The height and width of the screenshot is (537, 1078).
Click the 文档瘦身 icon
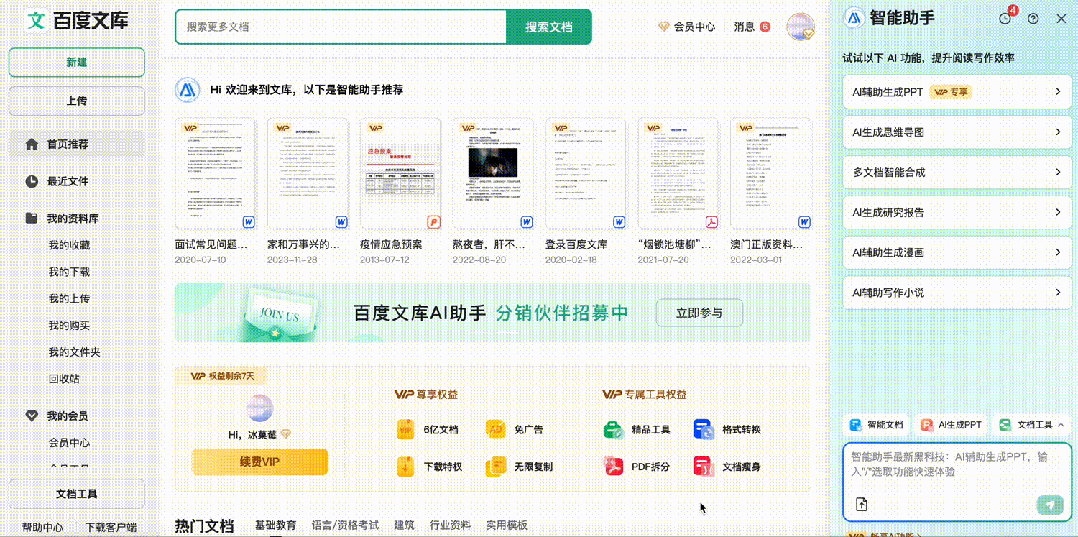(704, 466)
